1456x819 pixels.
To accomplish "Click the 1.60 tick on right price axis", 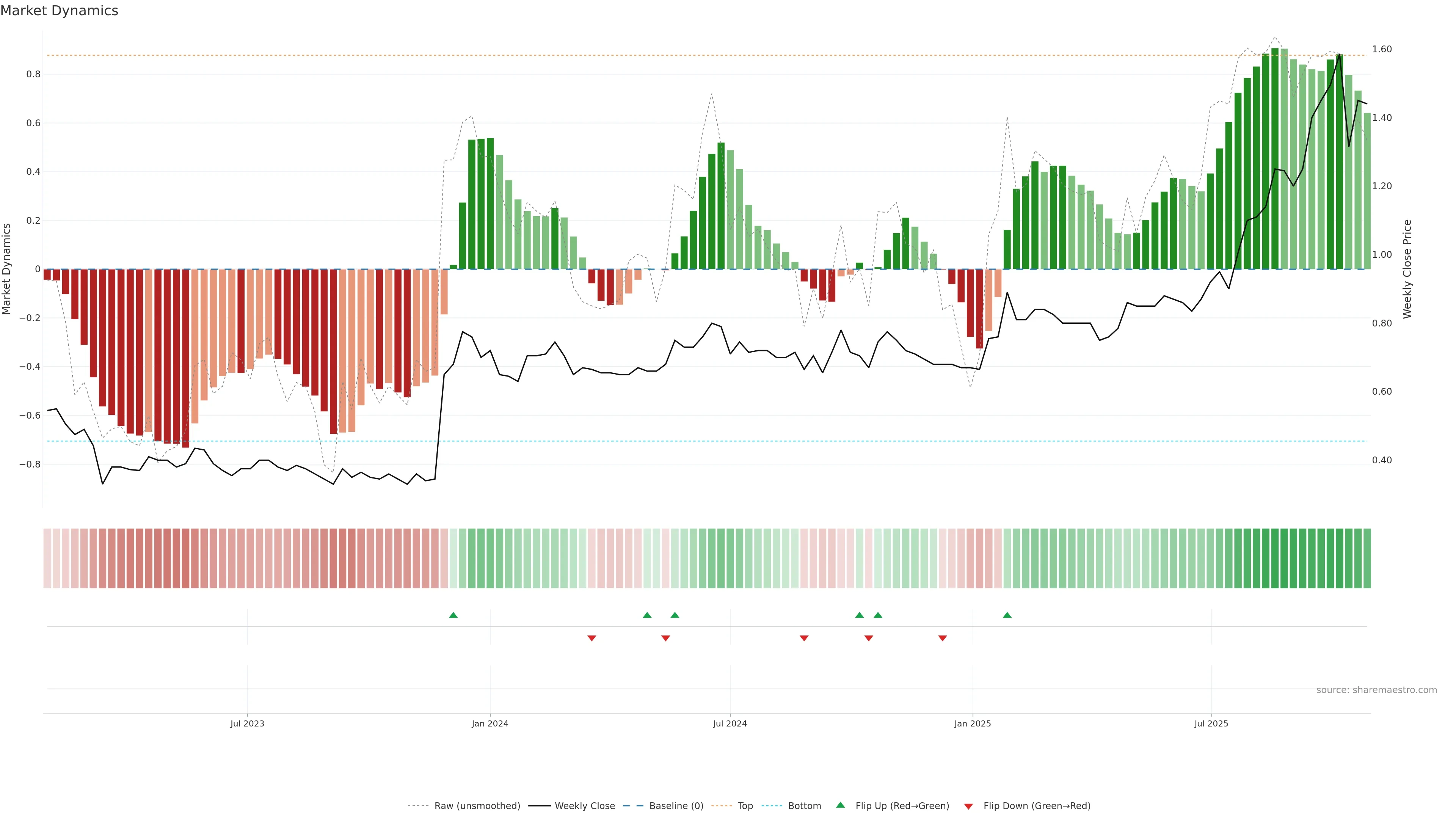I will [x=1382, y=49].
